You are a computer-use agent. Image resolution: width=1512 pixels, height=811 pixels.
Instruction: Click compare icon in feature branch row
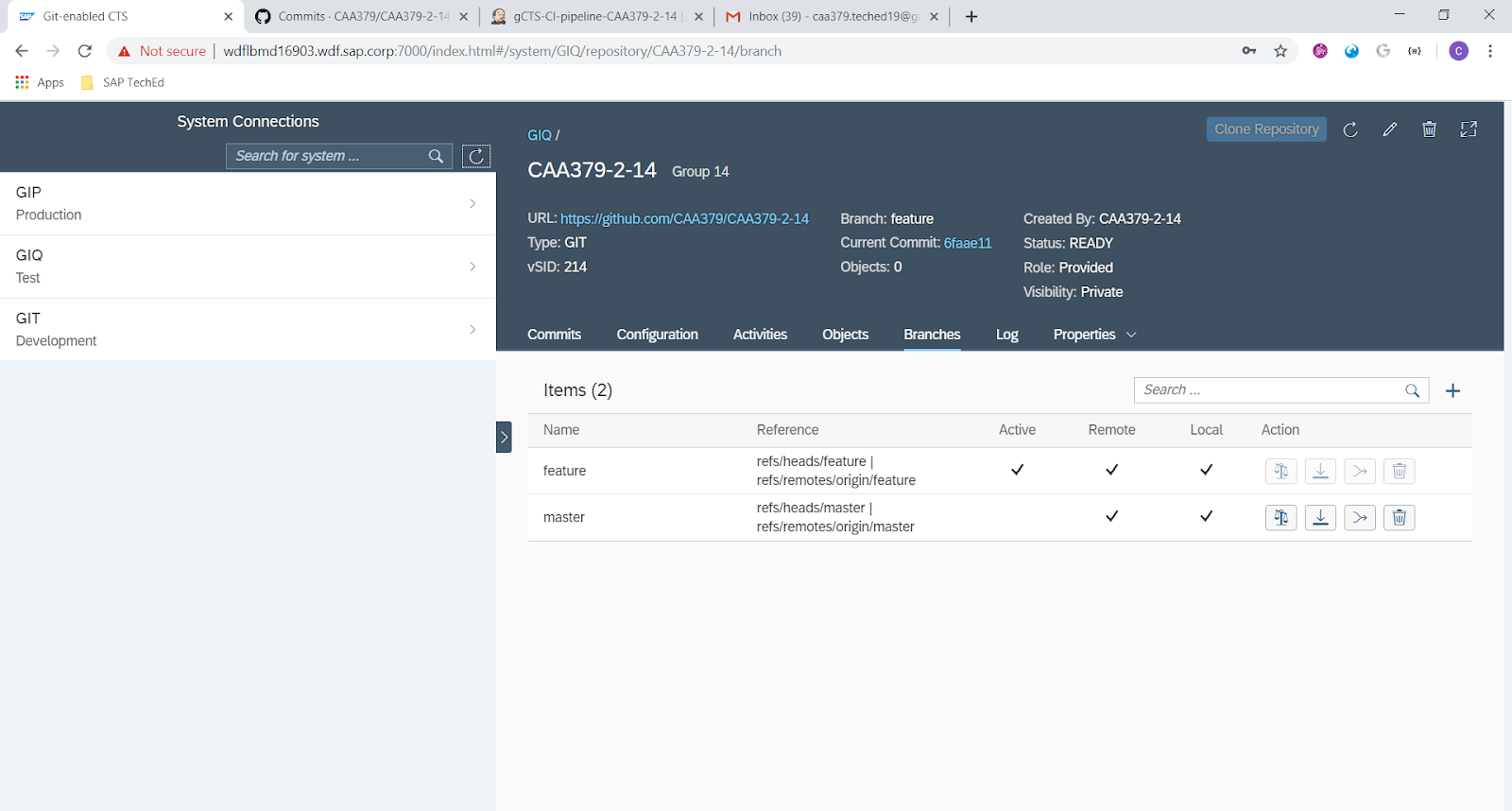1280,471
